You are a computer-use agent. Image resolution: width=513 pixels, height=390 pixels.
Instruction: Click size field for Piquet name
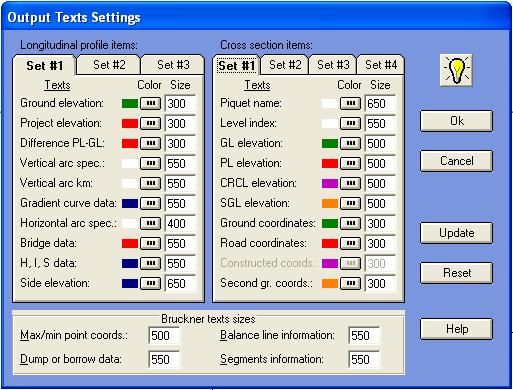click(x=380, y=104)
